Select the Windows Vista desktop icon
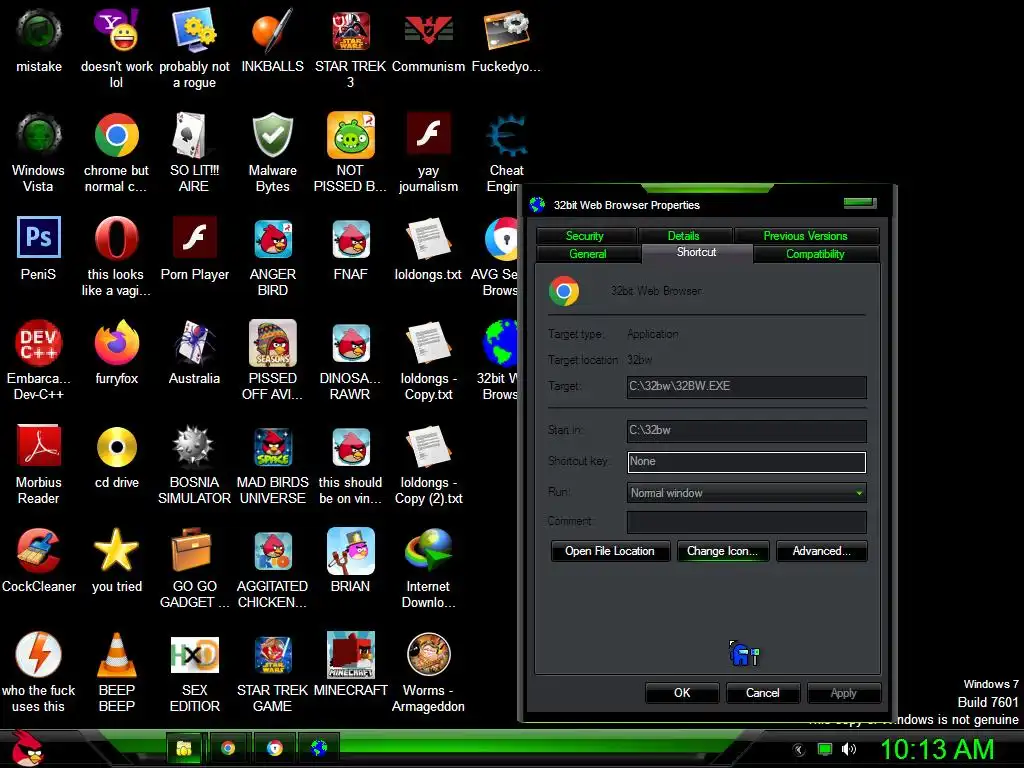Screen dimensions: 1024x768 [x=39, y=152]
